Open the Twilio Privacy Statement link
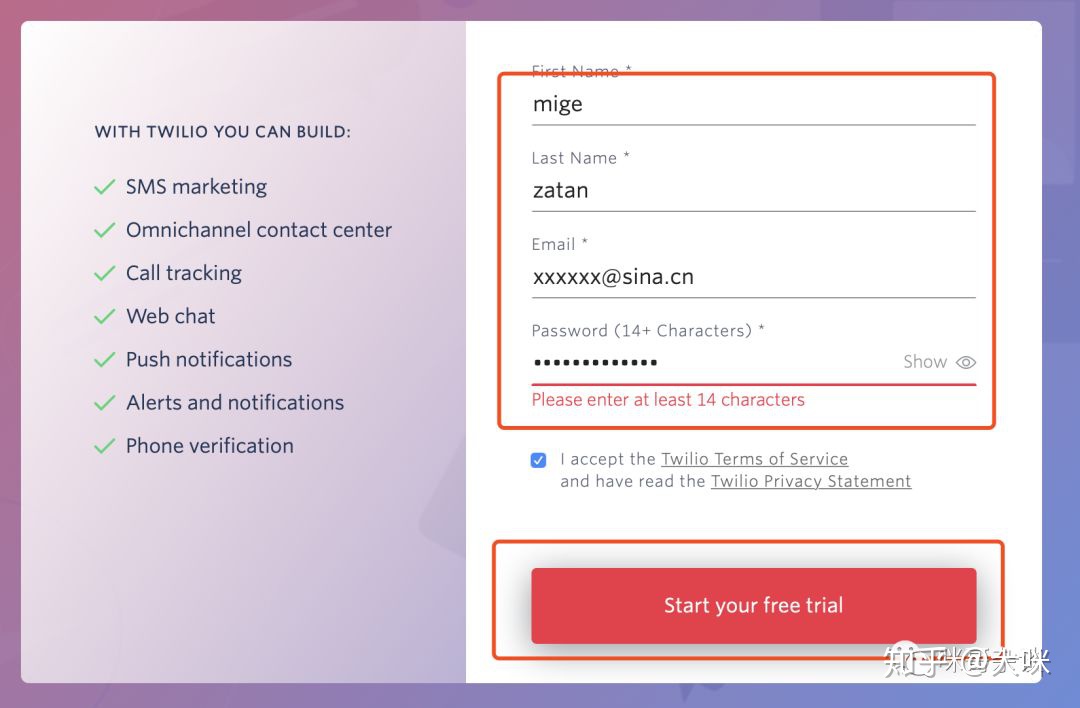Viewport: 1080px width, 708px height. [810, 481]
